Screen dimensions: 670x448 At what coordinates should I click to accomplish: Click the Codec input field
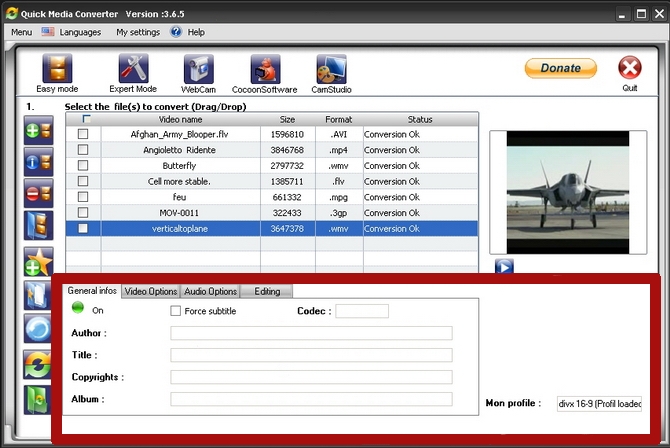362,311
